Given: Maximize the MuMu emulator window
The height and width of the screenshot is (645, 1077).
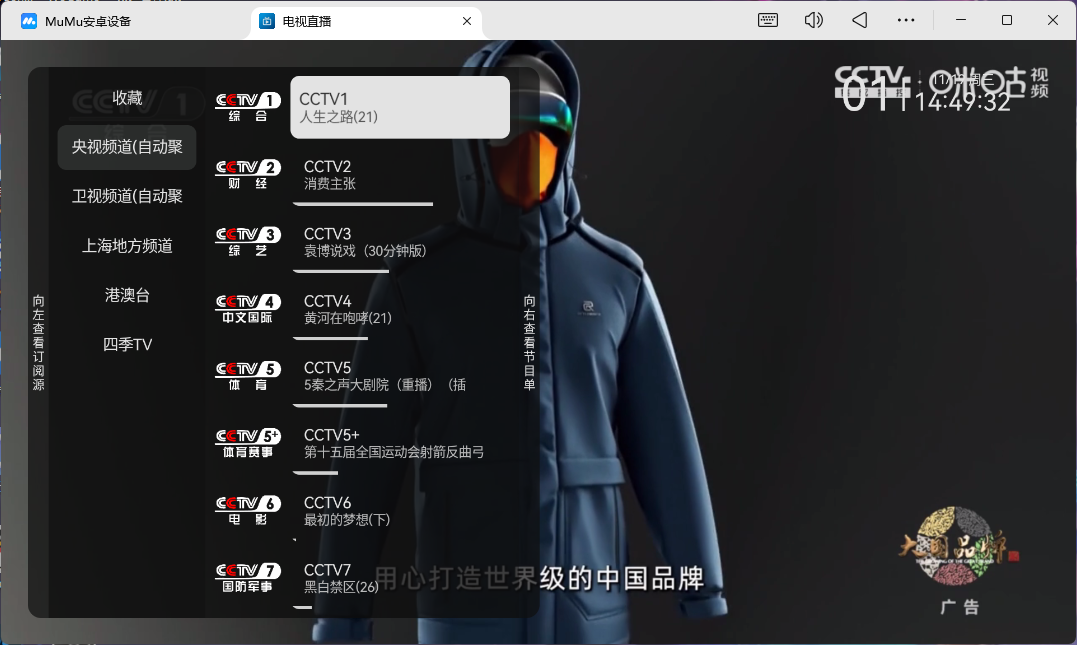Looking at the screenshot, I should [1007, 21].
